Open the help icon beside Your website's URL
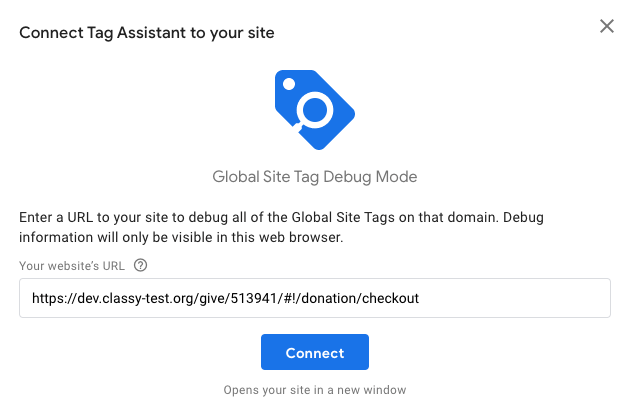 coord(140,265)
